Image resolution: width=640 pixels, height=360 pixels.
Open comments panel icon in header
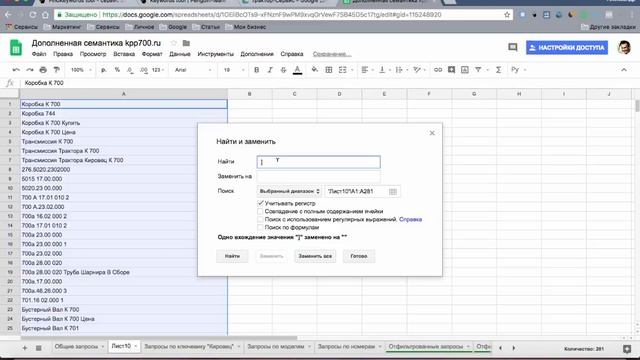[513, 47]
